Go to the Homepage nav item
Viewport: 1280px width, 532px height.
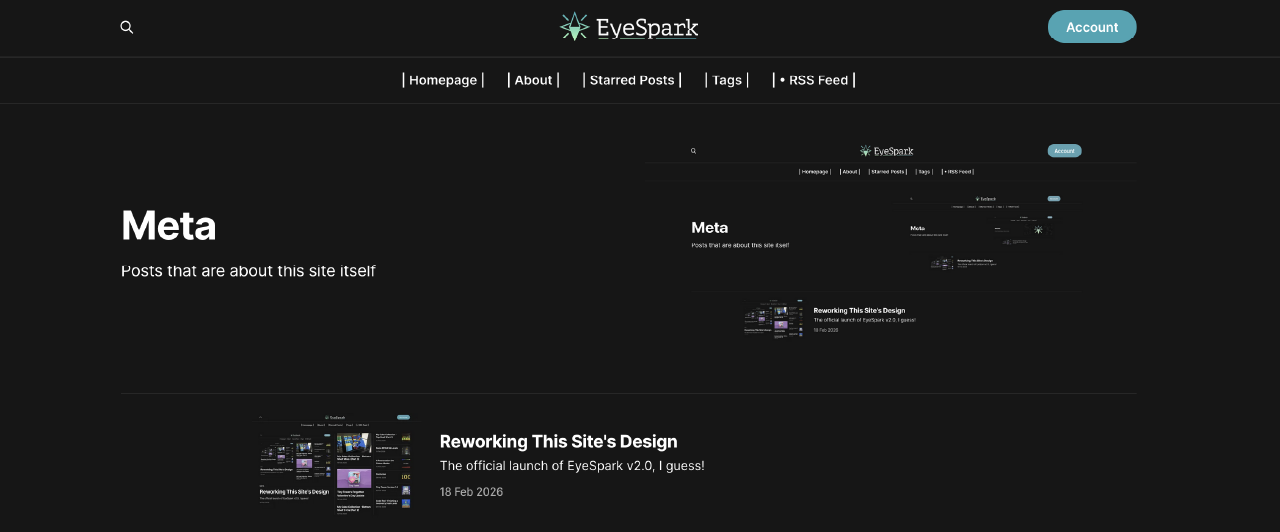[443, 80]
